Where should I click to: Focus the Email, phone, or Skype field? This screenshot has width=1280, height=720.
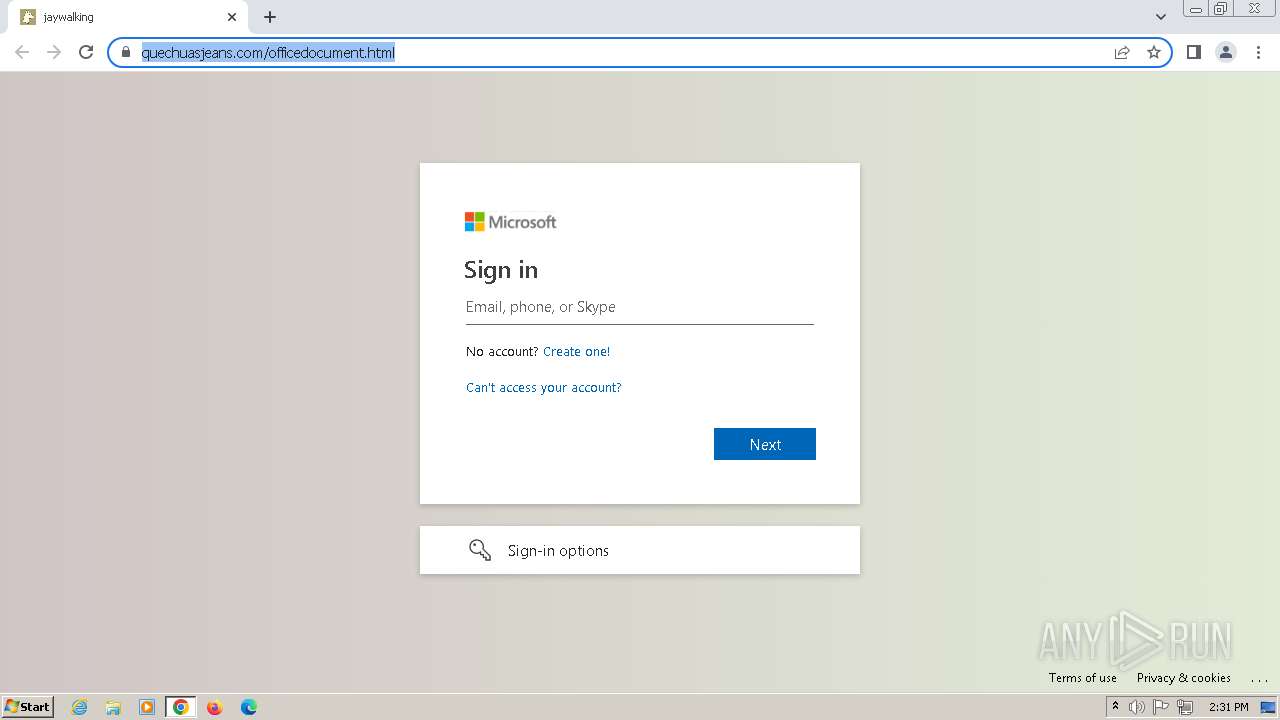tap(640, 307)
